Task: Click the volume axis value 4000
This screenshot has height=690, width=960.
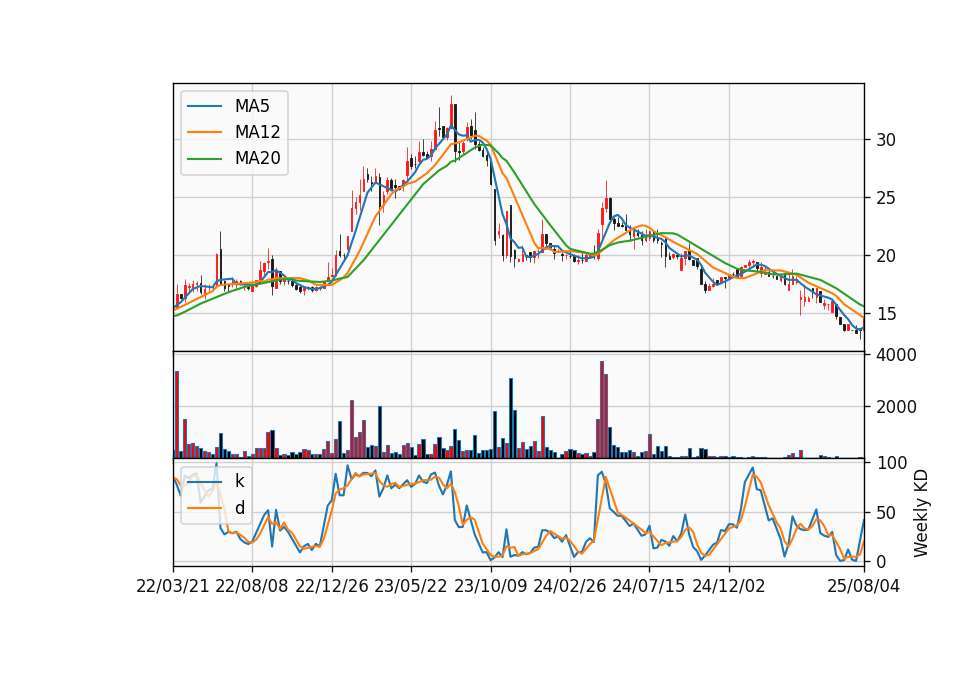Action: pos(896,354)
